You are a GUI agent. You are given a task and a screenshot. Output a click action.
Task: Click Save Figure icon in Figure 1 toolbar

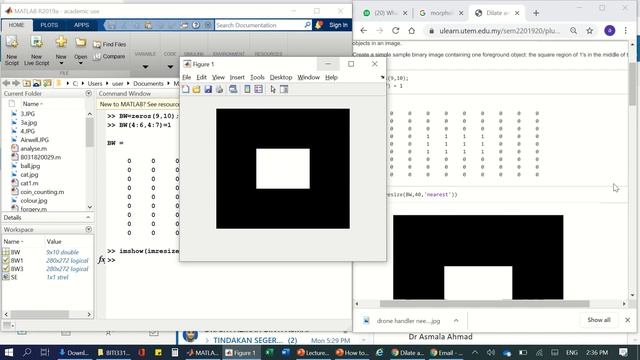(208, 89)
